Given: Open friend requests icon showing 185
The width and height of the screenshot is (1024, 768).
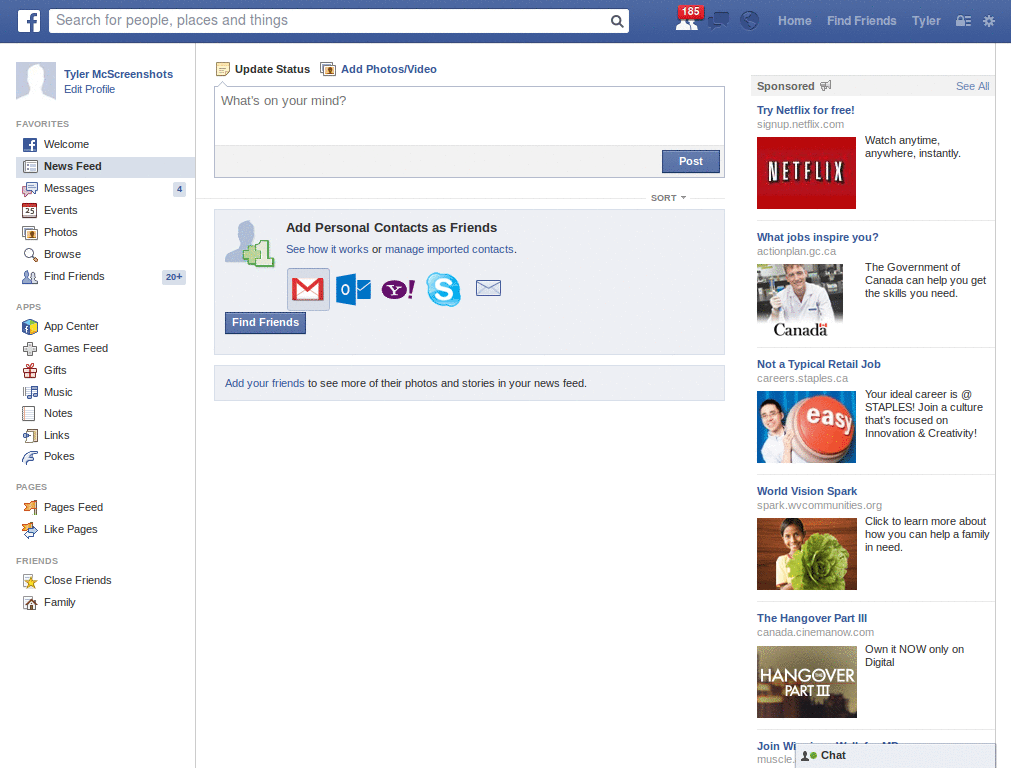Looking at the screenshot, I should (x=687, y=20).
